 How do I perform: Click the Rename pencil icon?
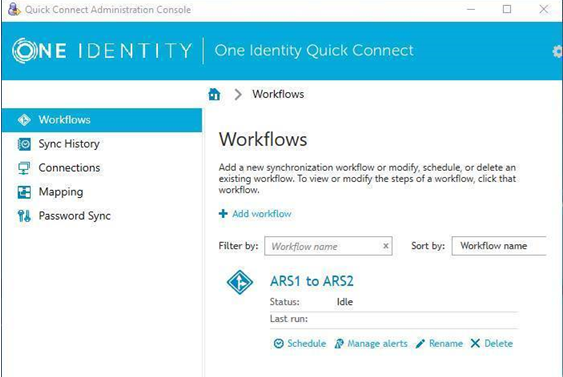420,344
